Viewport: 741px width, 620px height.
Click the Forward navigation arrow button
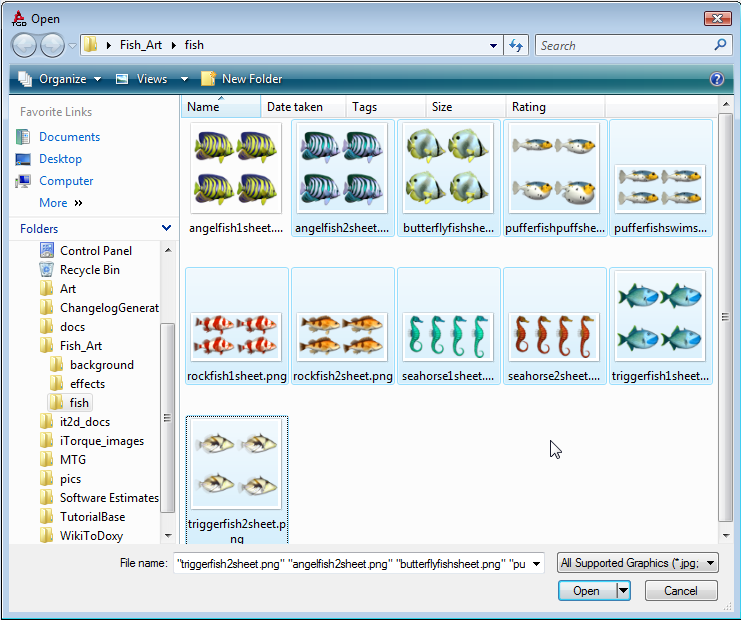click(52, 46)
